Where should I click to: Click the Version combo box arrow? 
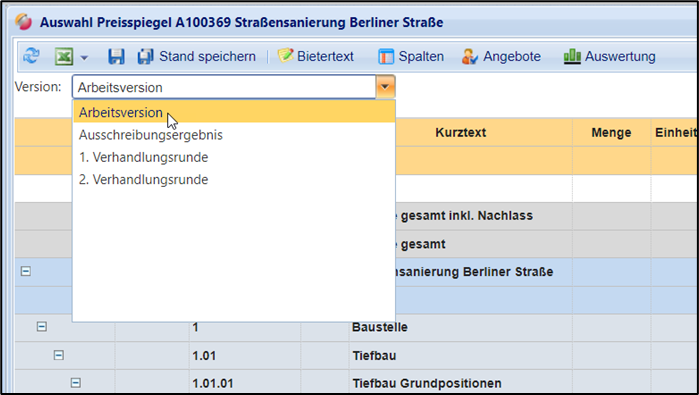coord(385,87)
